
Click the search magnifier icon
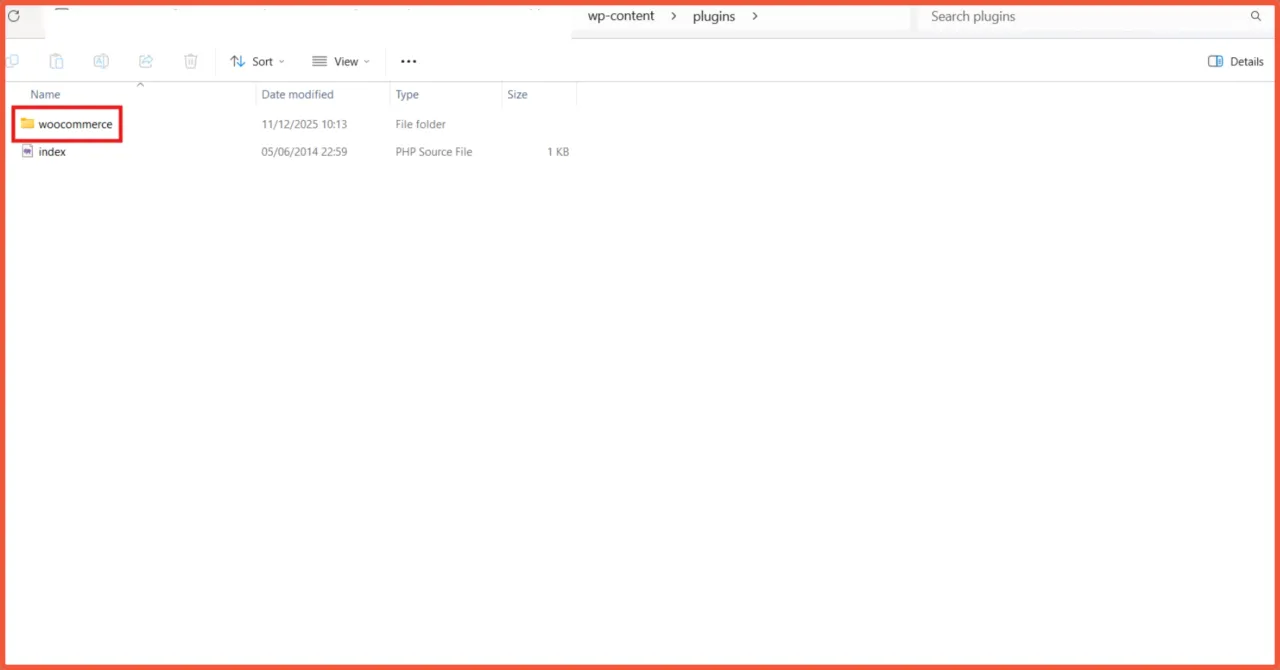[1256, 16]
